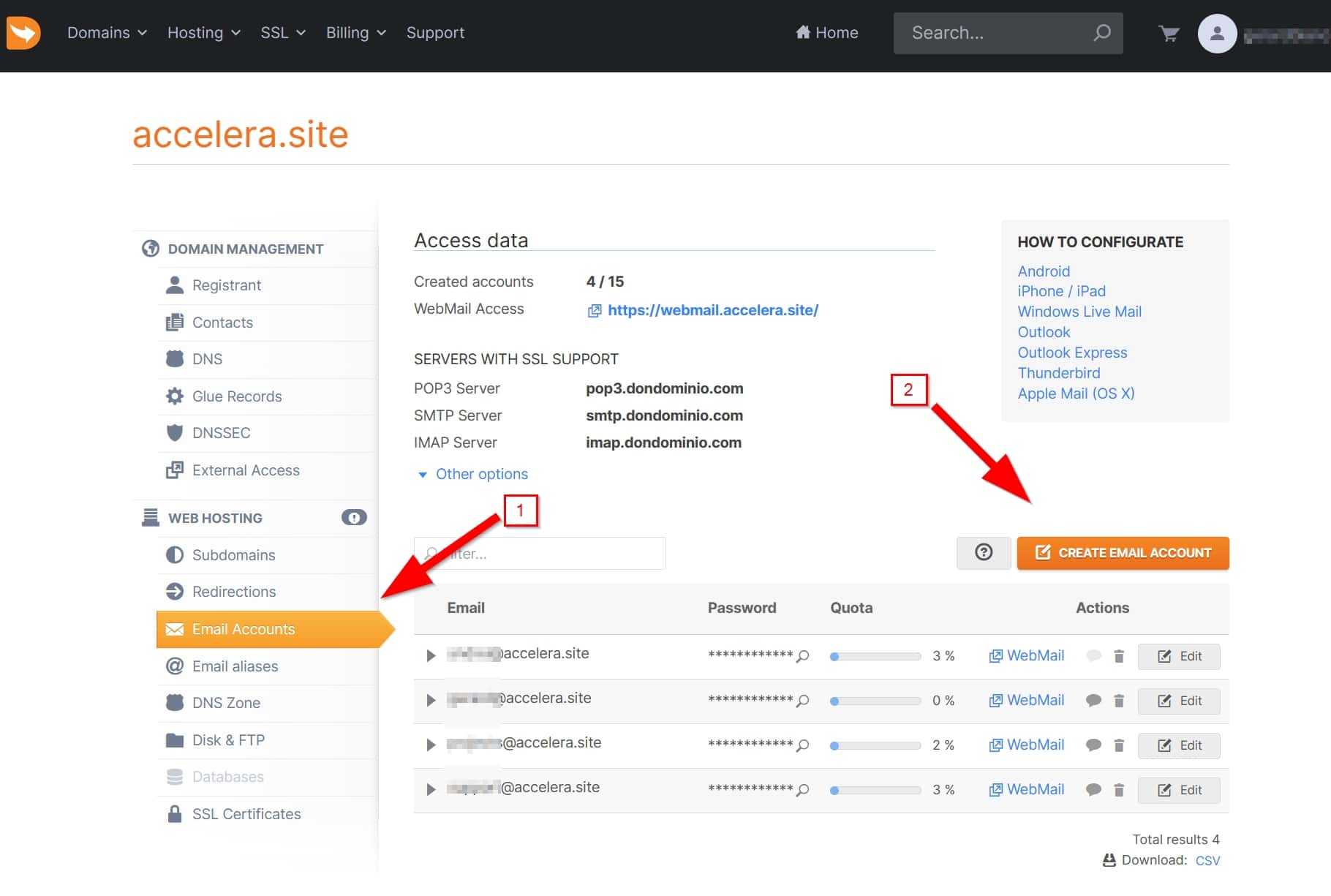Delete the first email account via trash icon
Screen dimensions: 1331x896
(x=1118, y=656)
